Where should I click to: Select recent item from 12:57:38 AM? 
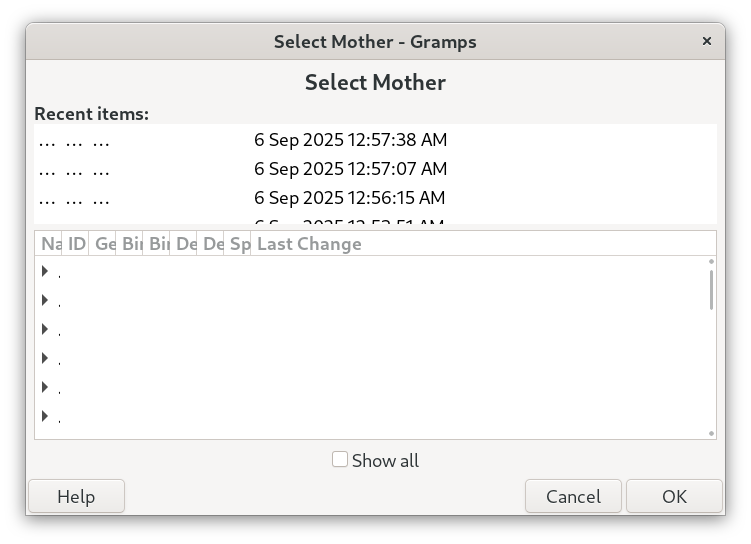coord(350,140)
